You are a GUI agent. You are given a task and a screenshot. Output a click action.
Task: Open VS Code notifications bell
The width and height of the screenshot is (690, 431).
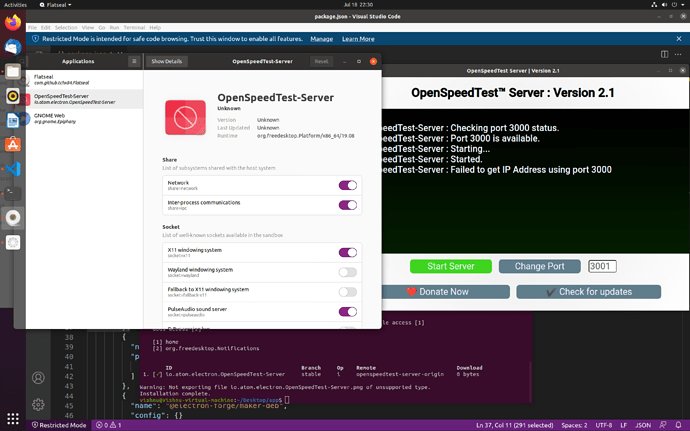click(x=679, y=425)
